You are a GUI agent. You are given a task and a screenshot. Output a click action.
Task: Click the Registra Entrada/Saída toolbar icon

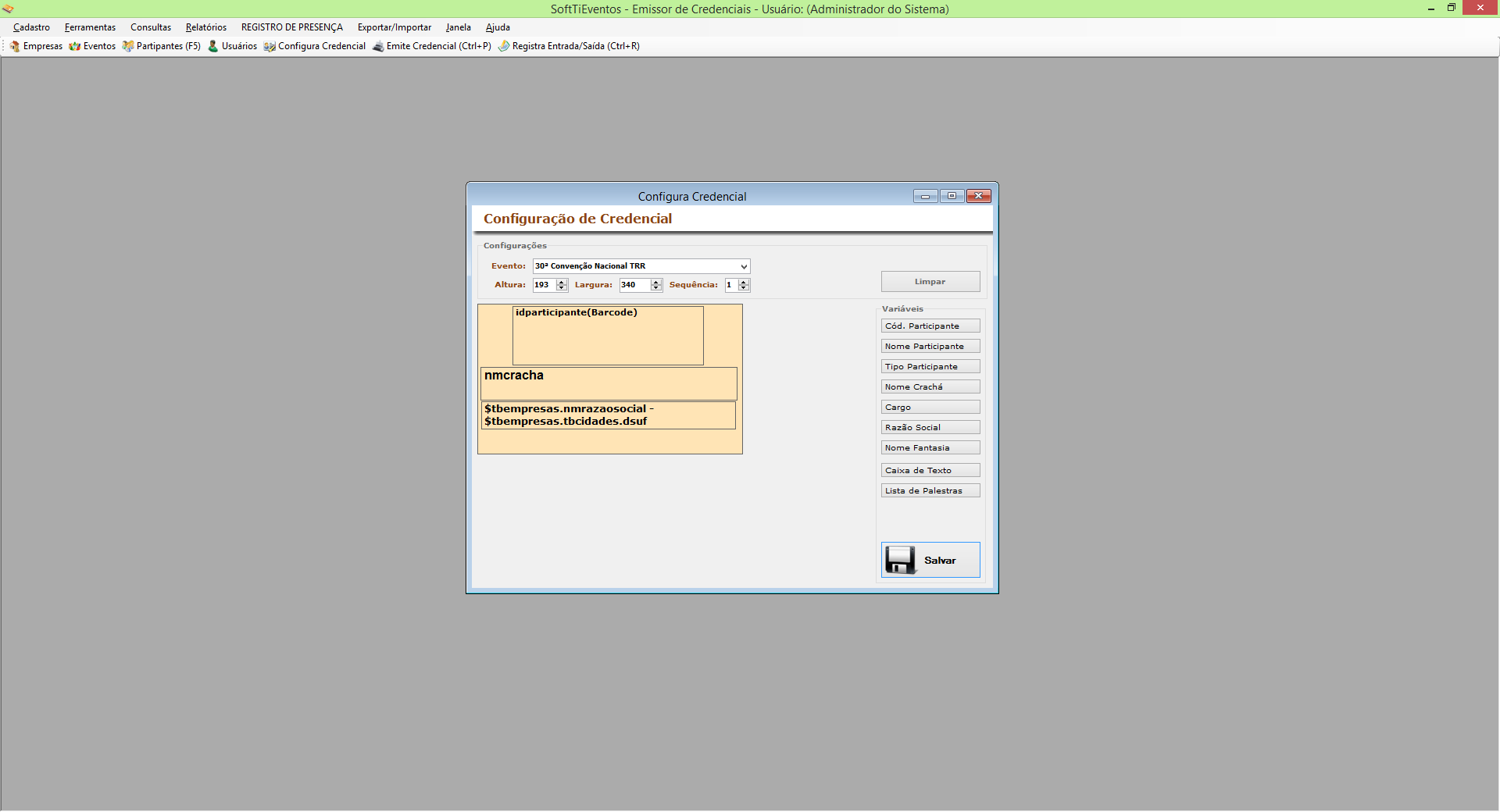coord(504,46)
